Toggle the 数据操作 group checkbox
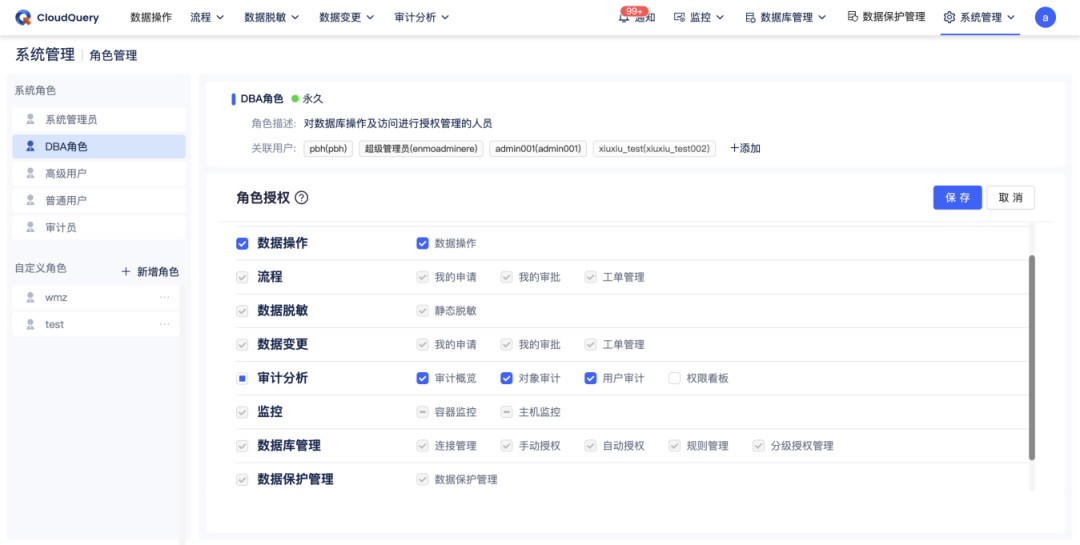The height and width of the screenshot is (545, 1080). [242, 243]
